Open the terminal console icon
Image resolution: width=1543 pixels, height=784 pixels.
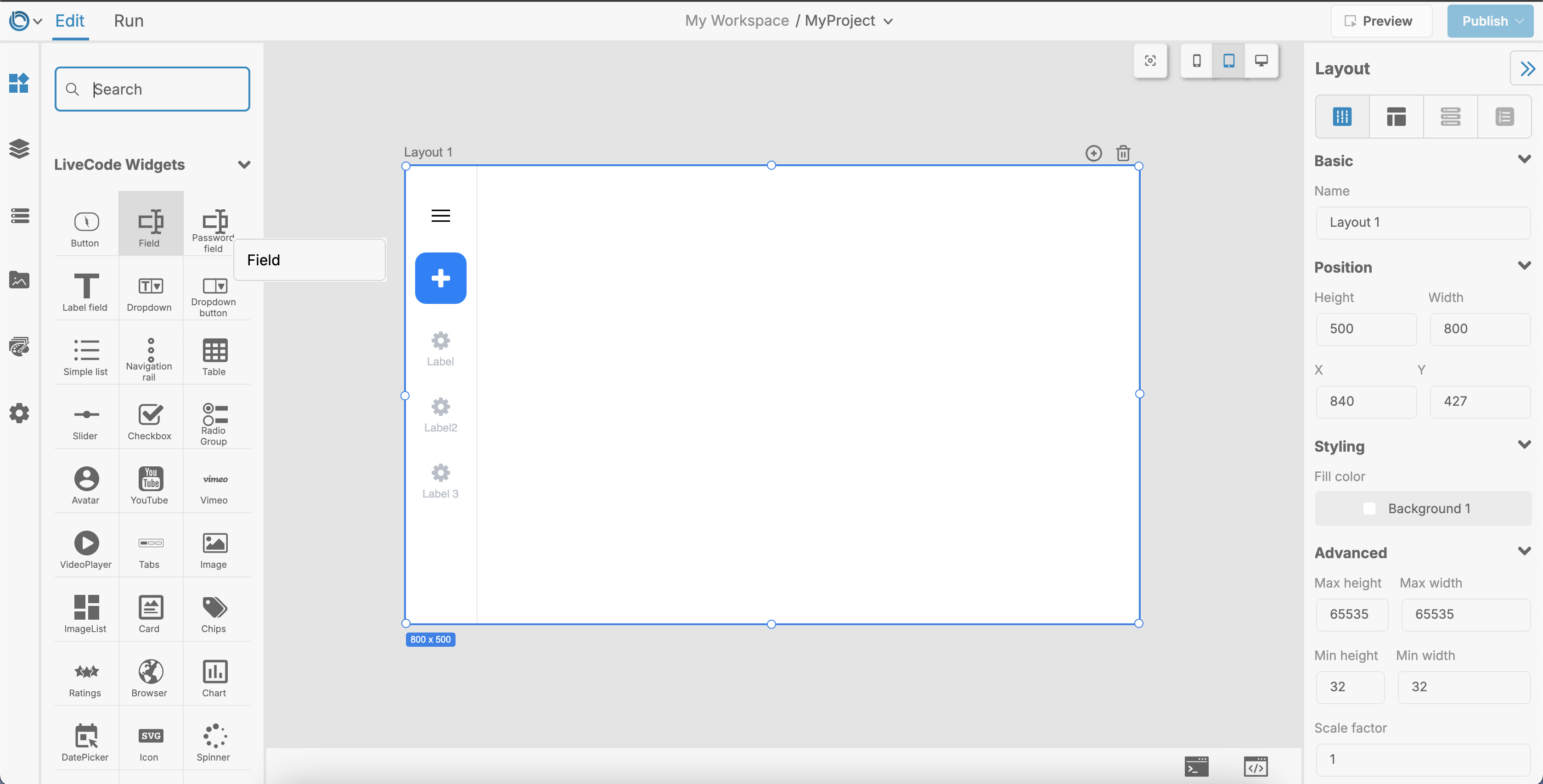click(1196, 766)
